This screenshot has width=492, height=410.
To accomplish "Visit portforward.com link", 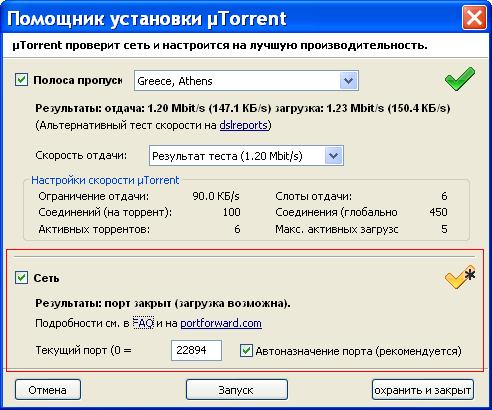I will pos(221,323).
